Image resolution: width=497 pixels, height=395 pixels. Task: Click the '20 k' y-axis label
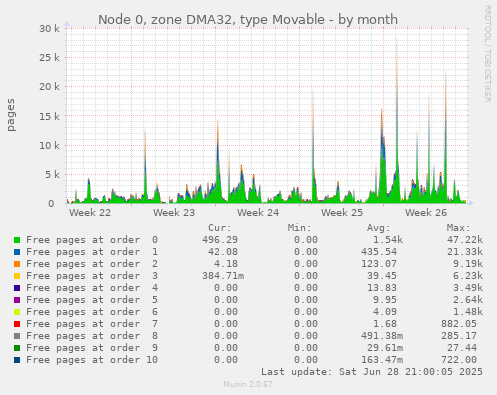click(50, 87)
